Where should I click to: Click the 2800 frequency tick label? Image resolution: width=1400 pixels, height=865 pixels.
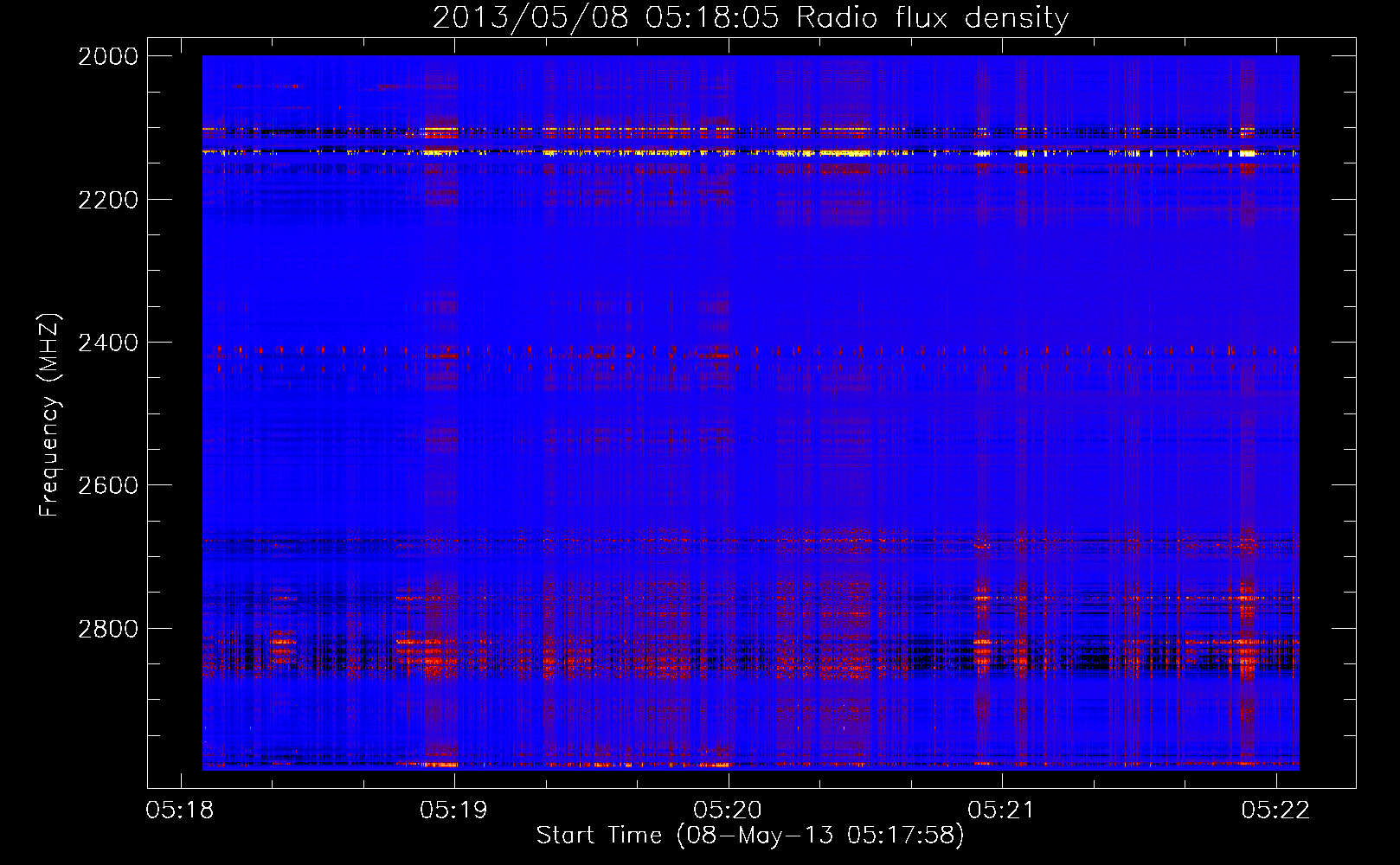[x=108, y=629]
